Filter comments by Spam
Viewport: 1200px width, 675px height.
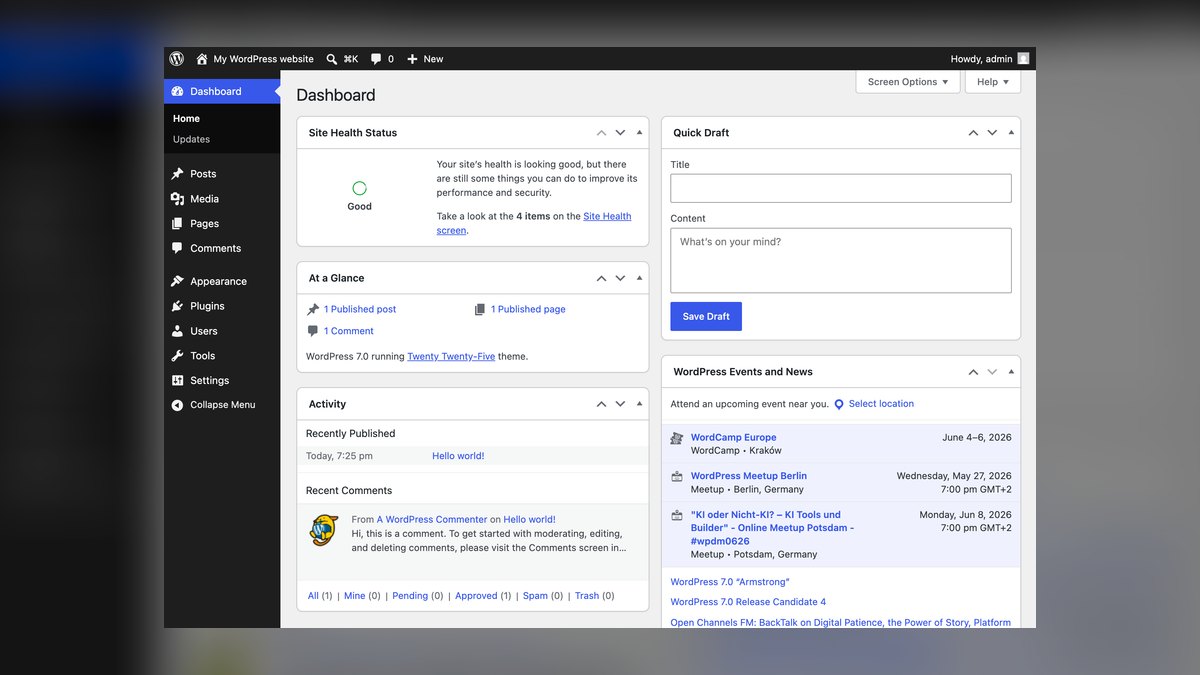[x=535, y=596]
